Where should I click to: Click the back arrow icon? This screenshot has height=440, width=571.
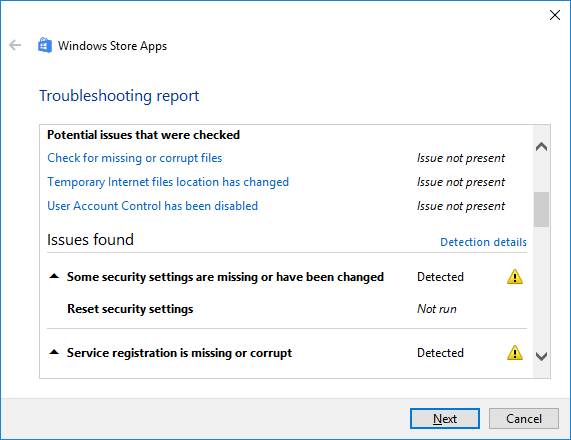pyautogui.click(x=15, y=45)
